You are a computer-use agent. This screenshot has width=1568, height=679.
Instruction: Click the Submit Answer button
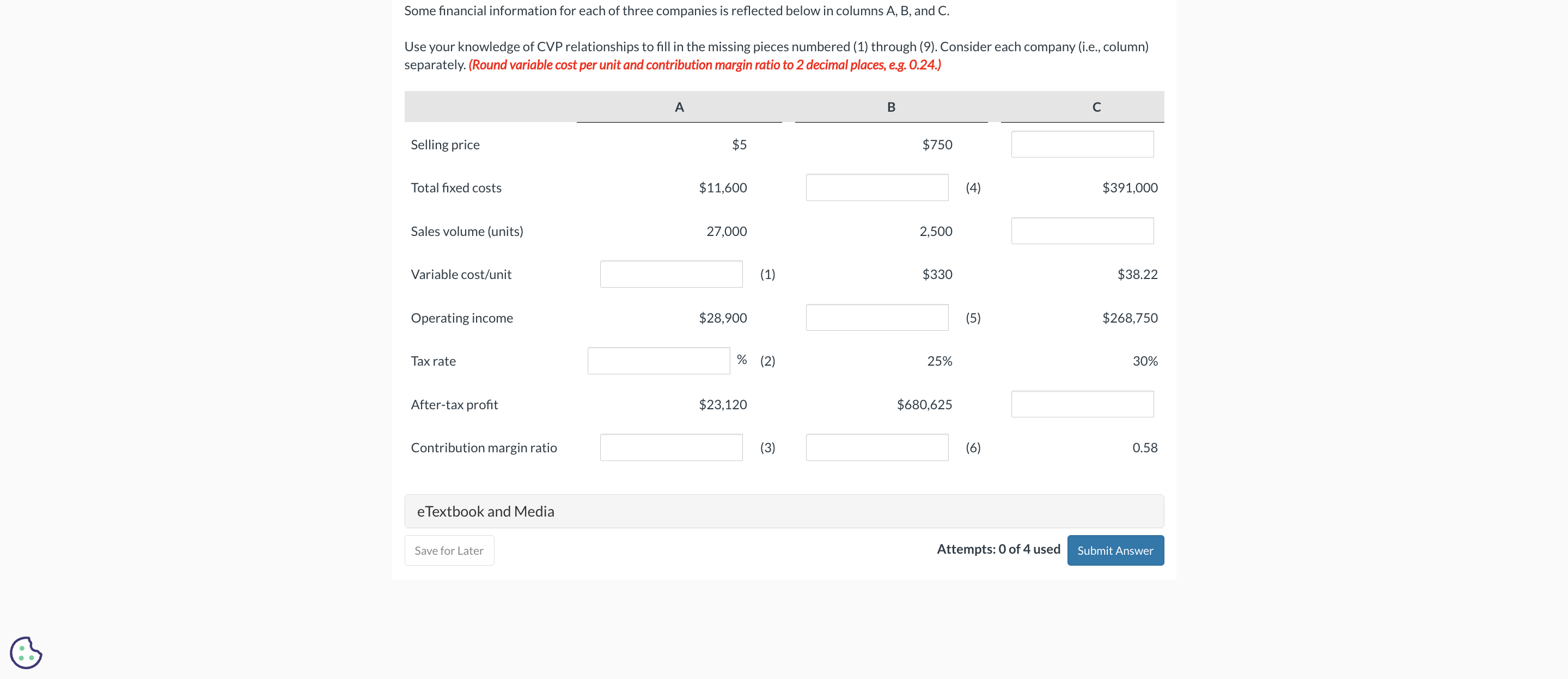click(1114, 550)
